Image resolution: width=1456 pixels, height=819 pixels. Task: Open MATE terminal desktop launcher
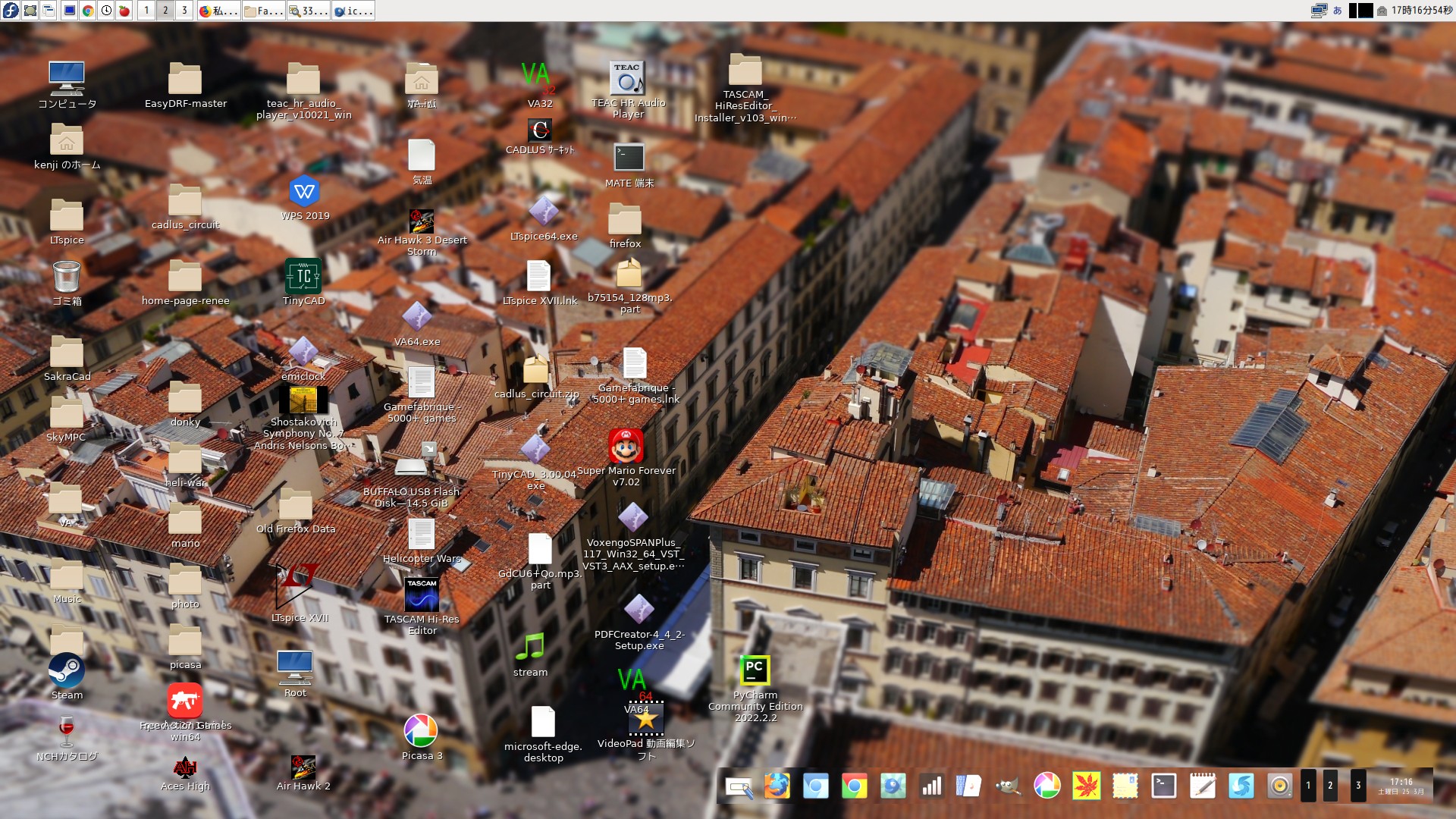pyautogui.click(x=629, y=158)
